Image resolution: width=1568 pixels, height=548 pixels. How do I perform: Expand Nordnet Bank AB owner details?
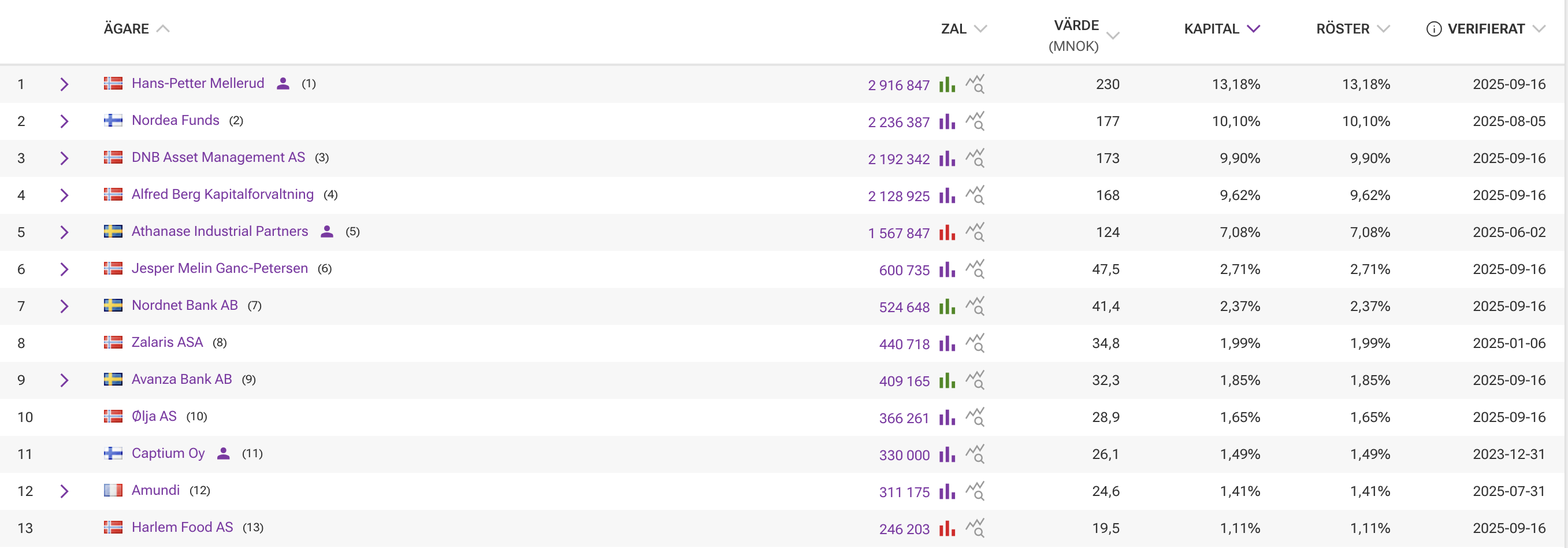[x=64, y=306]
